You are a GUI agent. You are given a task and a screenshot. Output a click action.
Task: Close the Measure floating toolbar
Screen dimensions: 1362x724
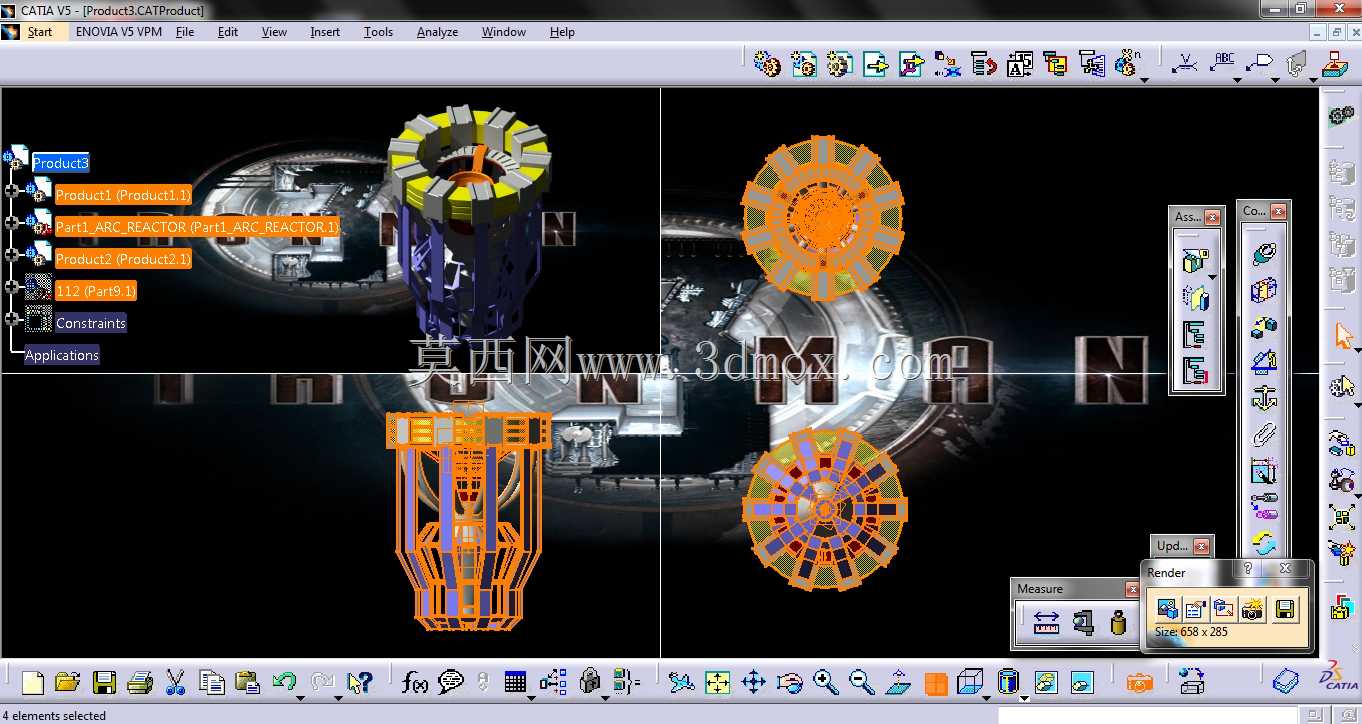1132,589
